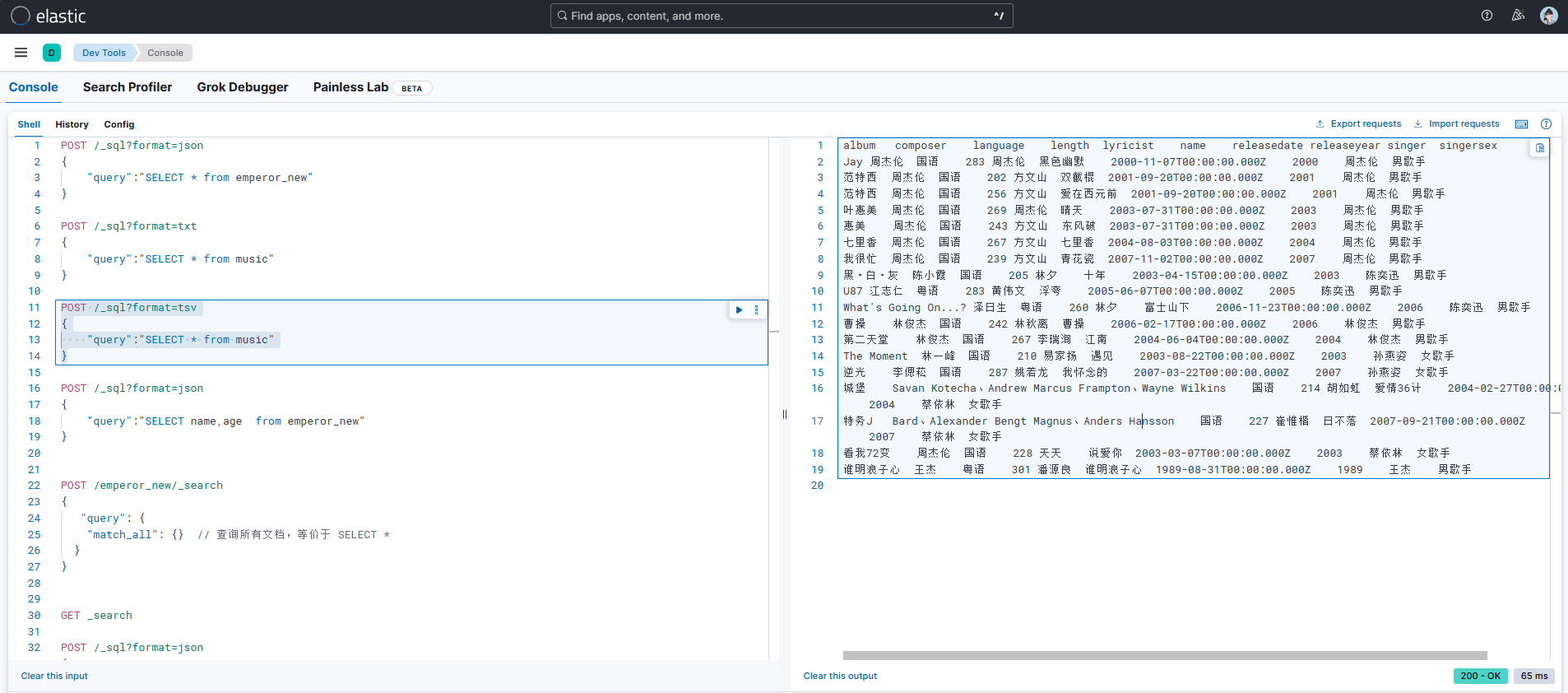Click the first POST /_sql?format=json line

132,146
